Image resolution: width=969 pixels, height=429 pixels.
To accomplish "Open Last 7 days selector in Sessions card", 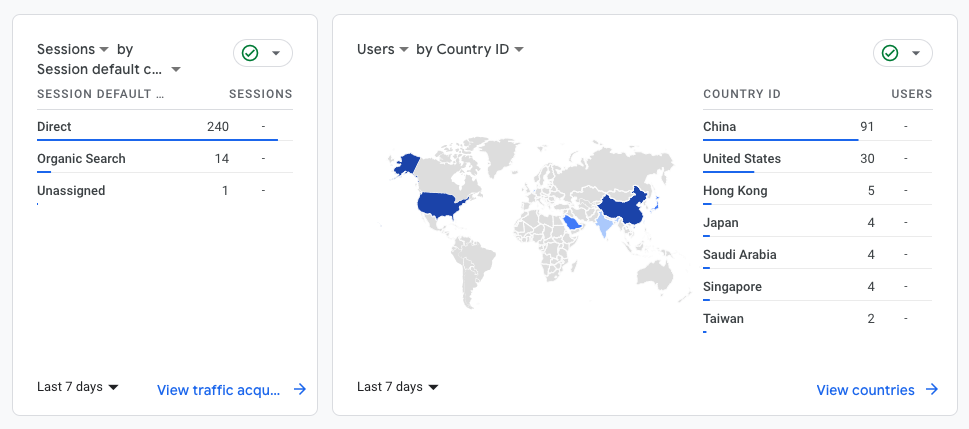I will click(78, 387).
